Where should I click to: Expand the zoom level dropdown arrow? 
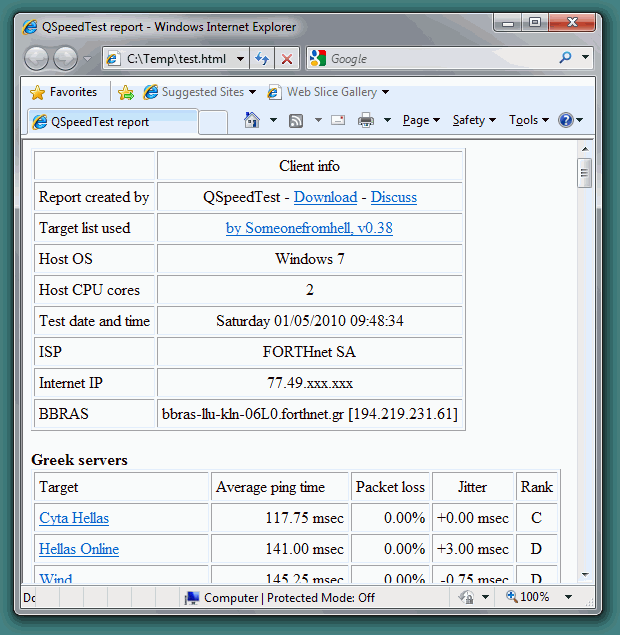tap(569, 597)
